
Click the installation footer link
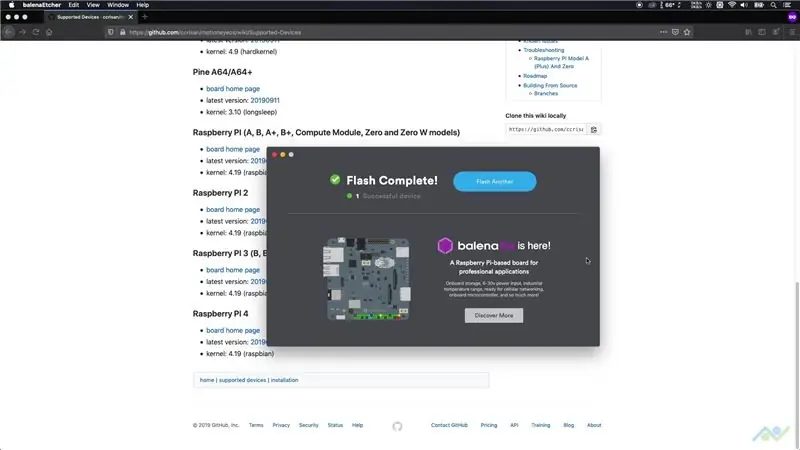284,380
